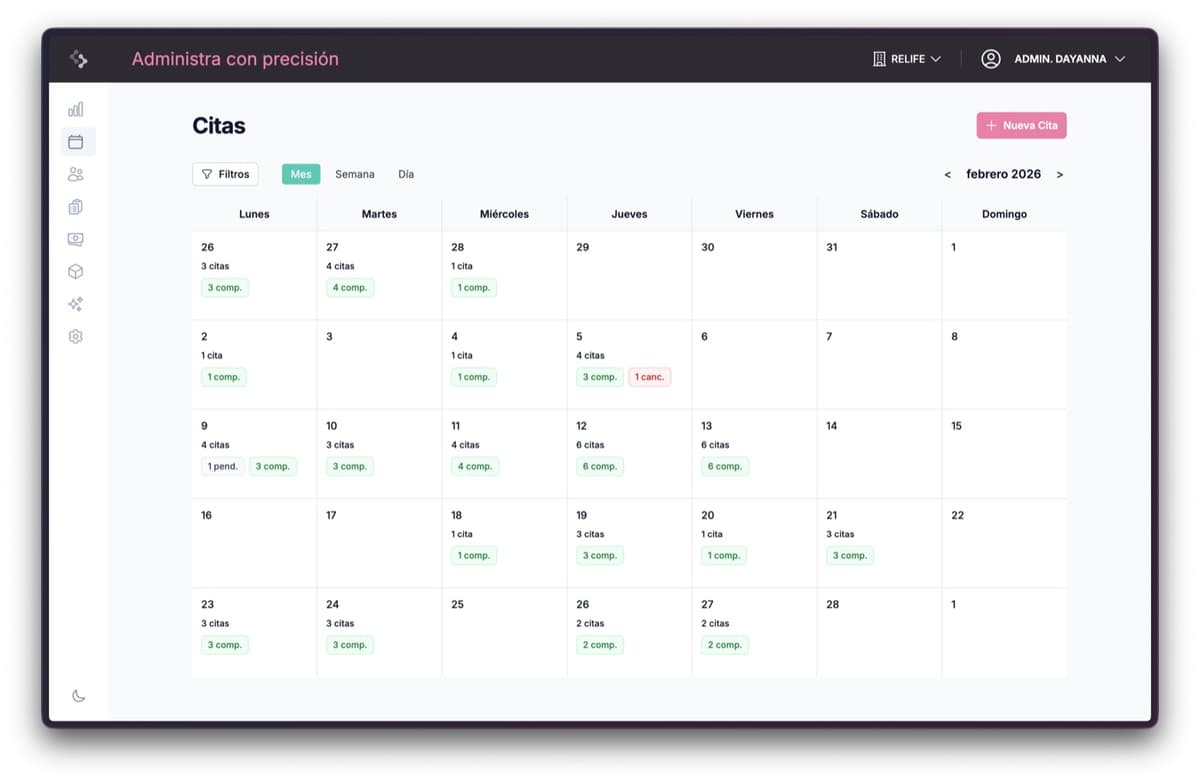Click the Administra con precisión title
The height and width of the screenshot is (783, 1200).
[235, 59]
